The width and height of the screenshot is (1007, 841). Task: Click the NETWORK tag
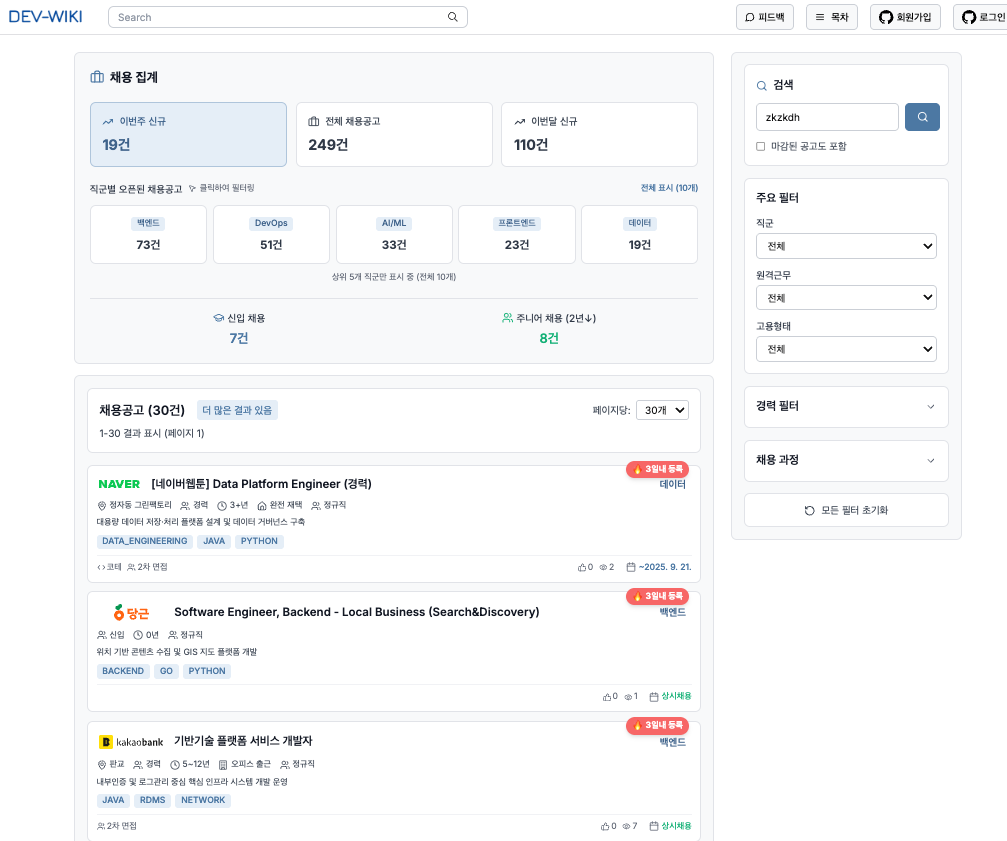203,800
